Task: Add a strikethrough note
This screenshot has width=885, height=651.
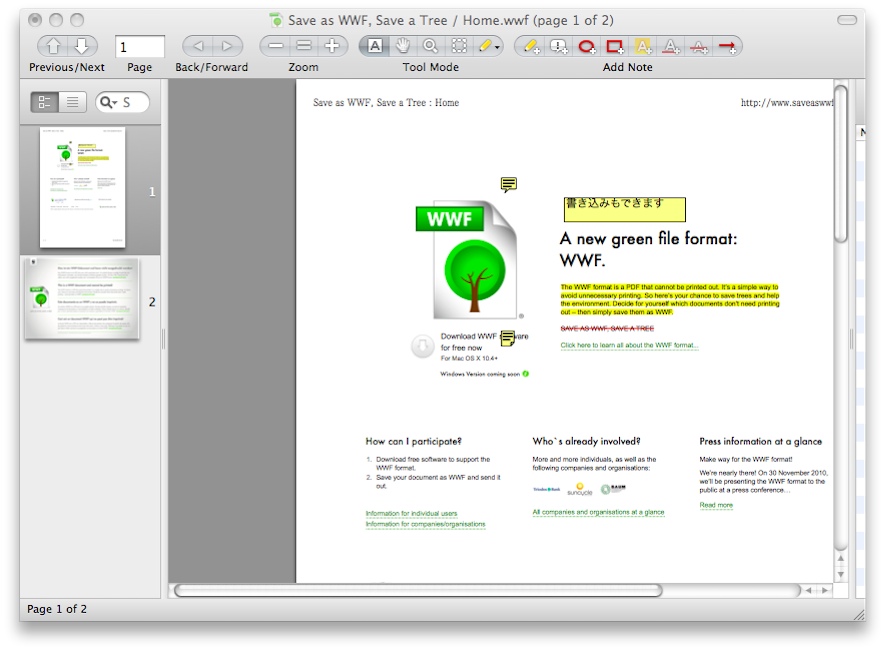Action: tap(699, 46)
